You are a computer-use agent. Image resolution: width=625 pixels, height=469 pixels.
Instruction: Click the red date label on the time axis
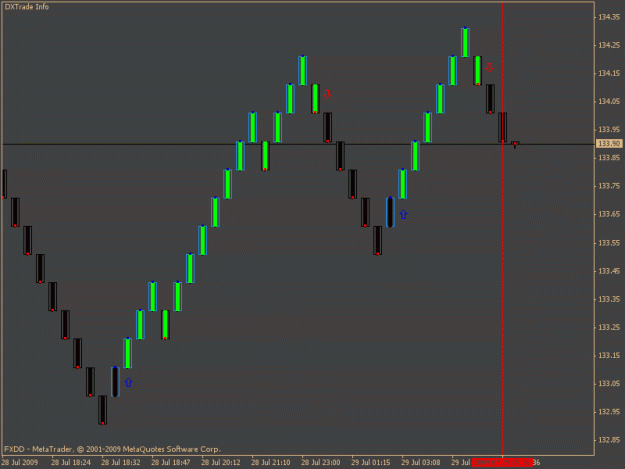502,463
